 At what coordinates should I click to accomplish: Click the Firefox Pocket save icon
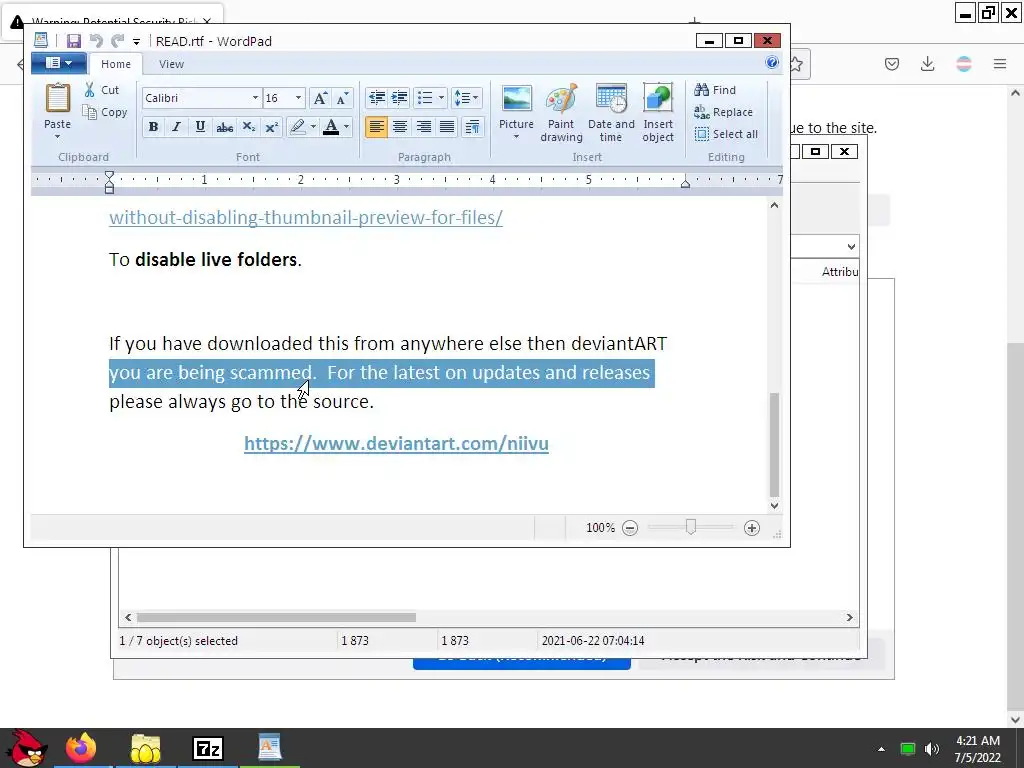pyautogui.click(x=891, y=63)
